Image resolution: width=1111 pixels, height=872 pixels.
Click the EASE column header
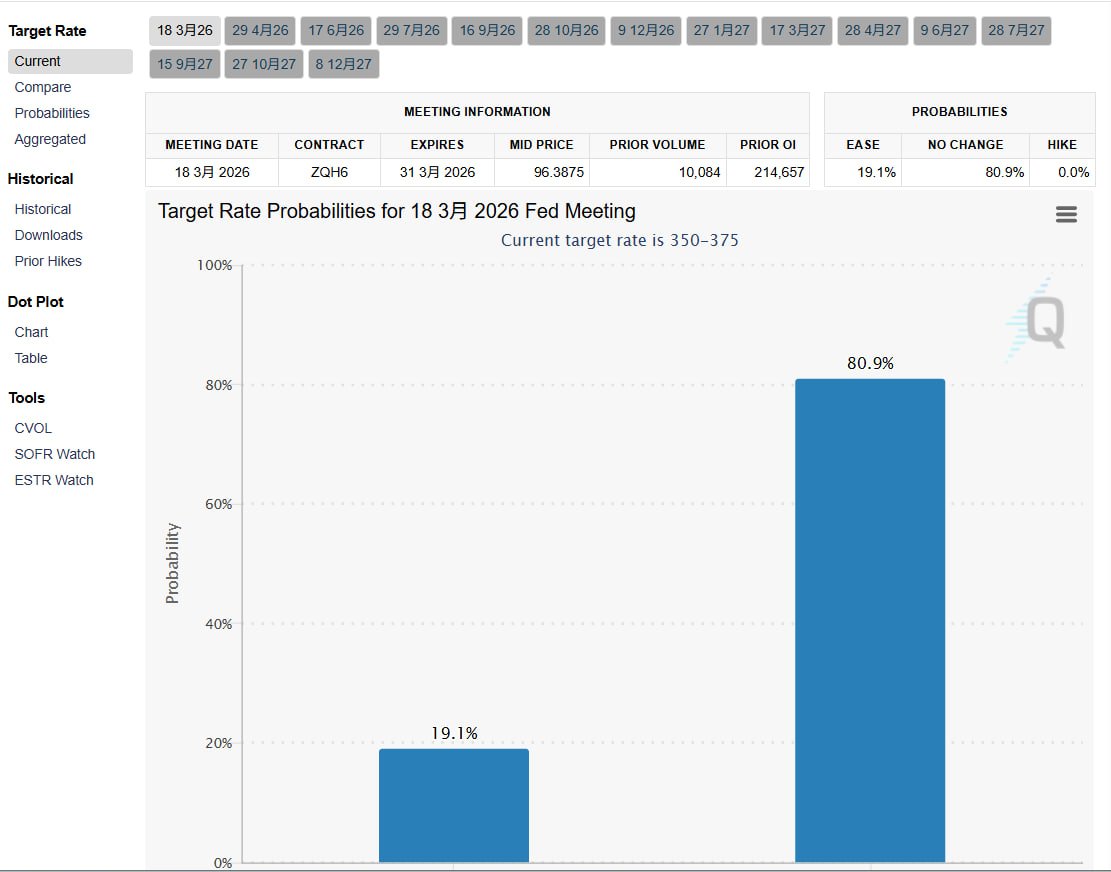863,145
